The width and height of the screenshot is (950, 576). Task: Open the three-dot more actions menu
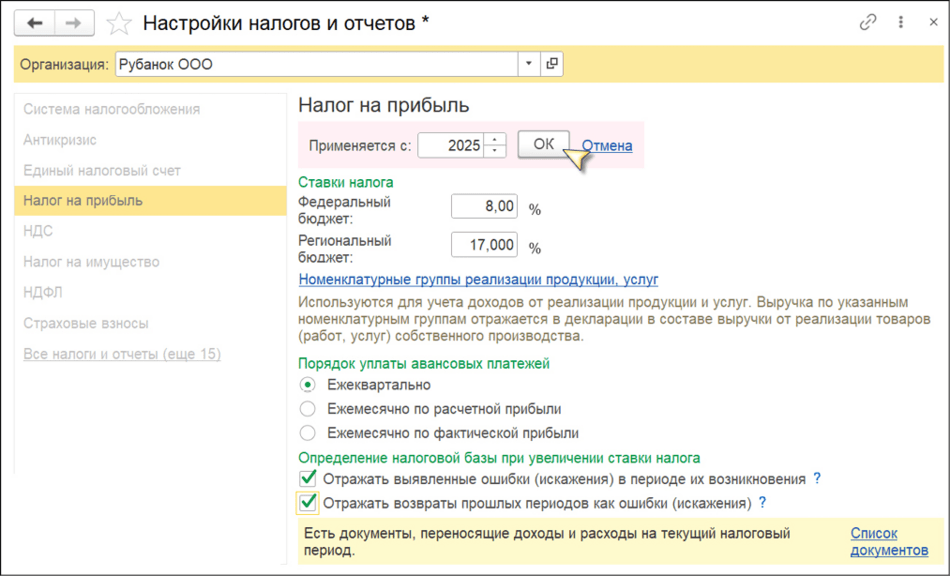click(901, 22)
